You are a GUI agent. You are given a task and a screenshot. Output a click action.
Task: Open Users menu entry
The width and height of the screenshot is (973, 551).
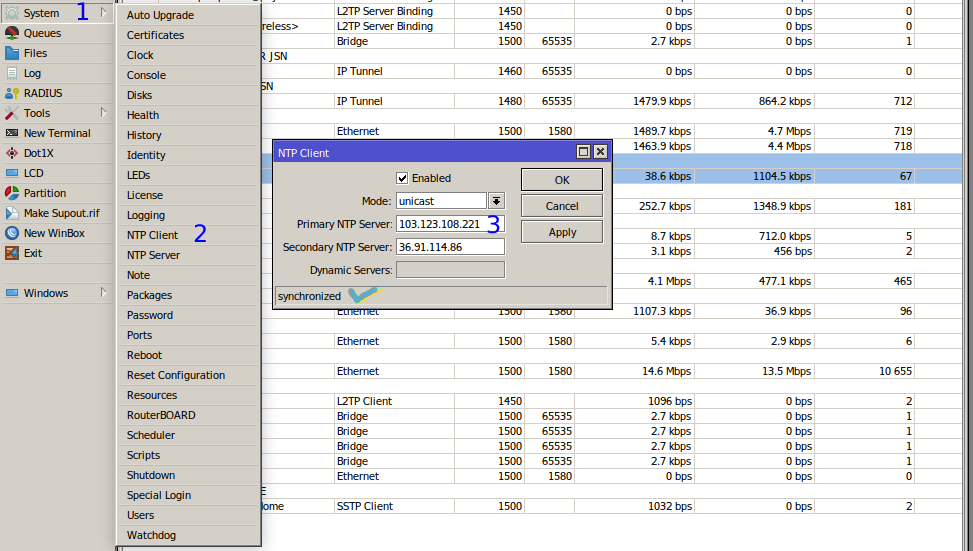(189, 515)
